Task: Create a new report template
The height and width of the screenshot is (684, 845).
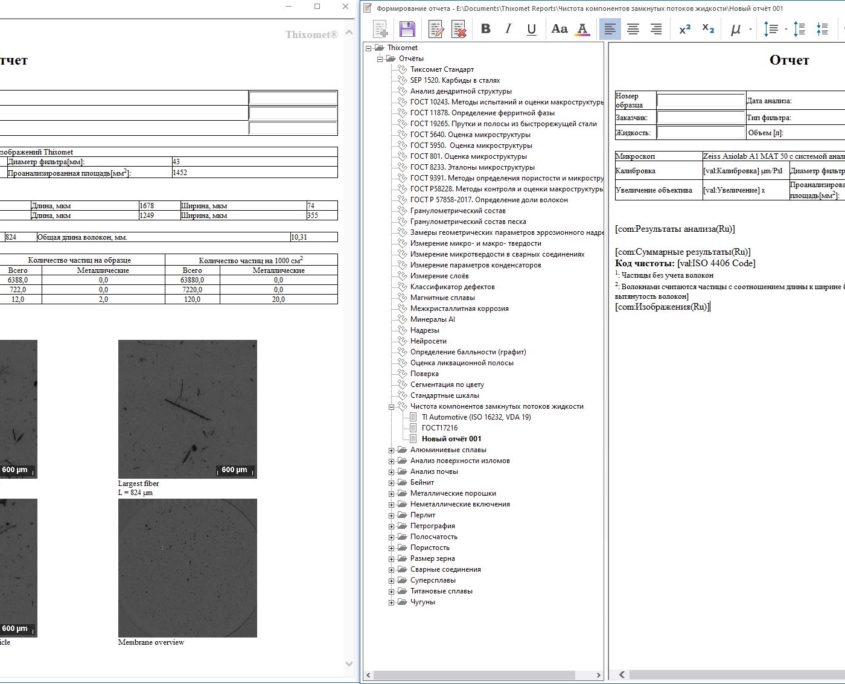Action: (381, 29)
